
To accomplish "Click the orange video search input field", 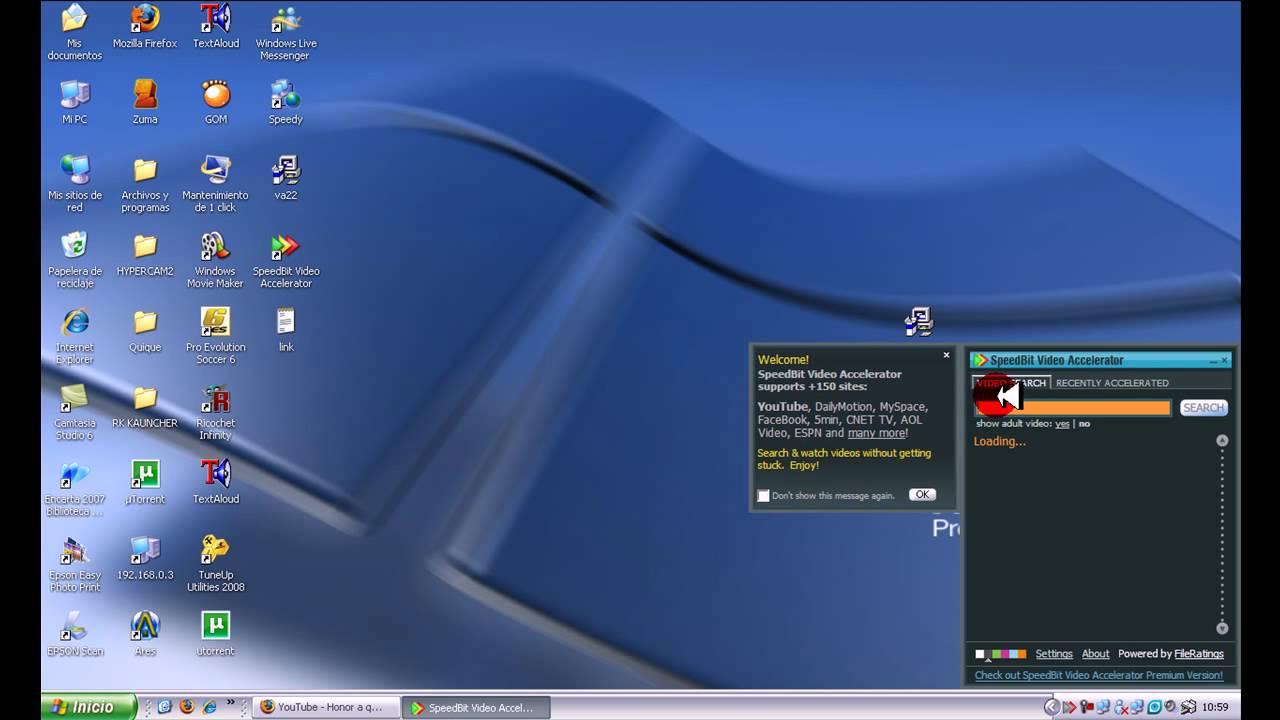I will tap(1073, 408).
